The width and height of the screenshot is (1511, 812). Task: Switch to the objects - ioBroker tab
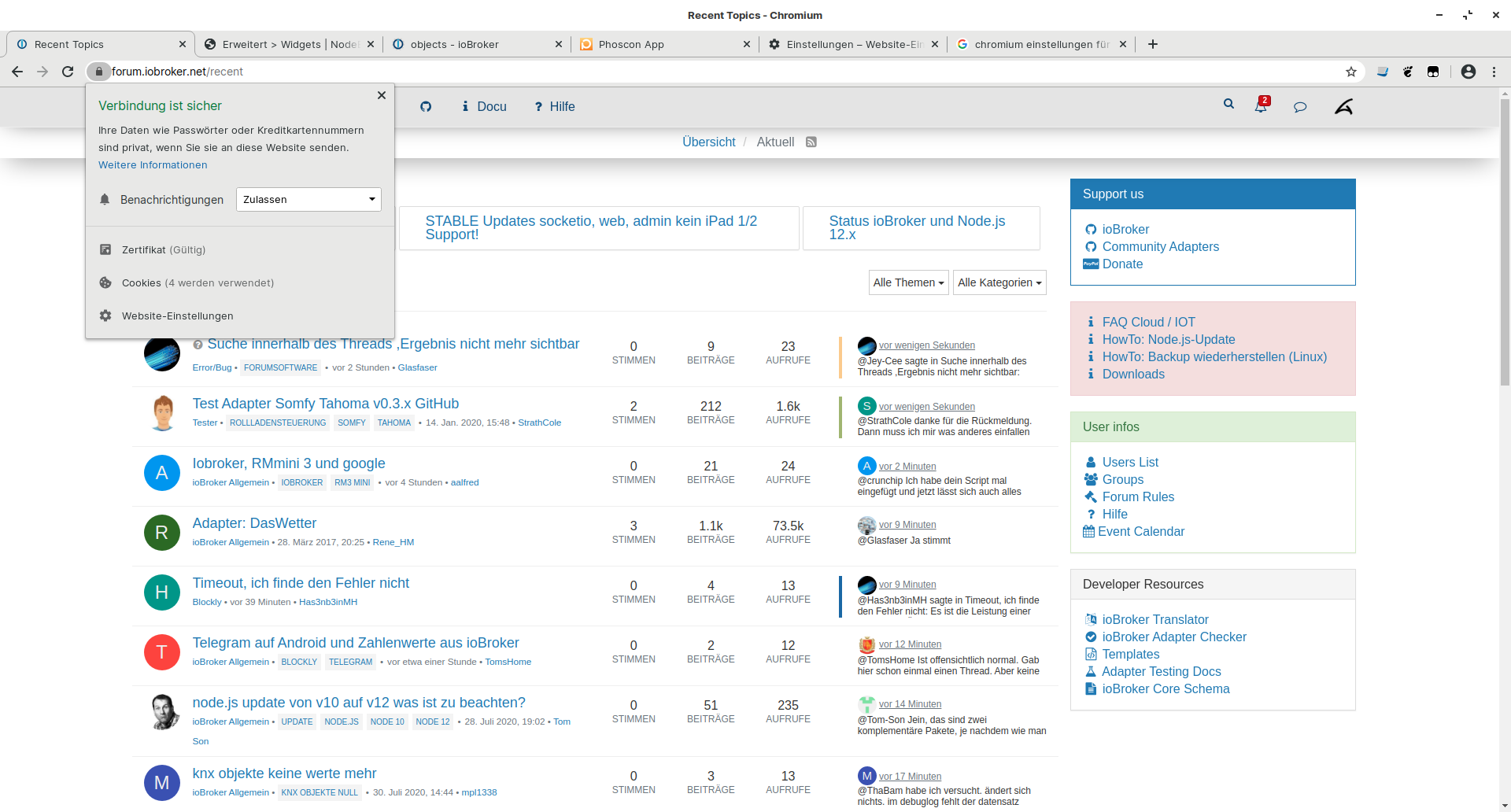[476, 44]
